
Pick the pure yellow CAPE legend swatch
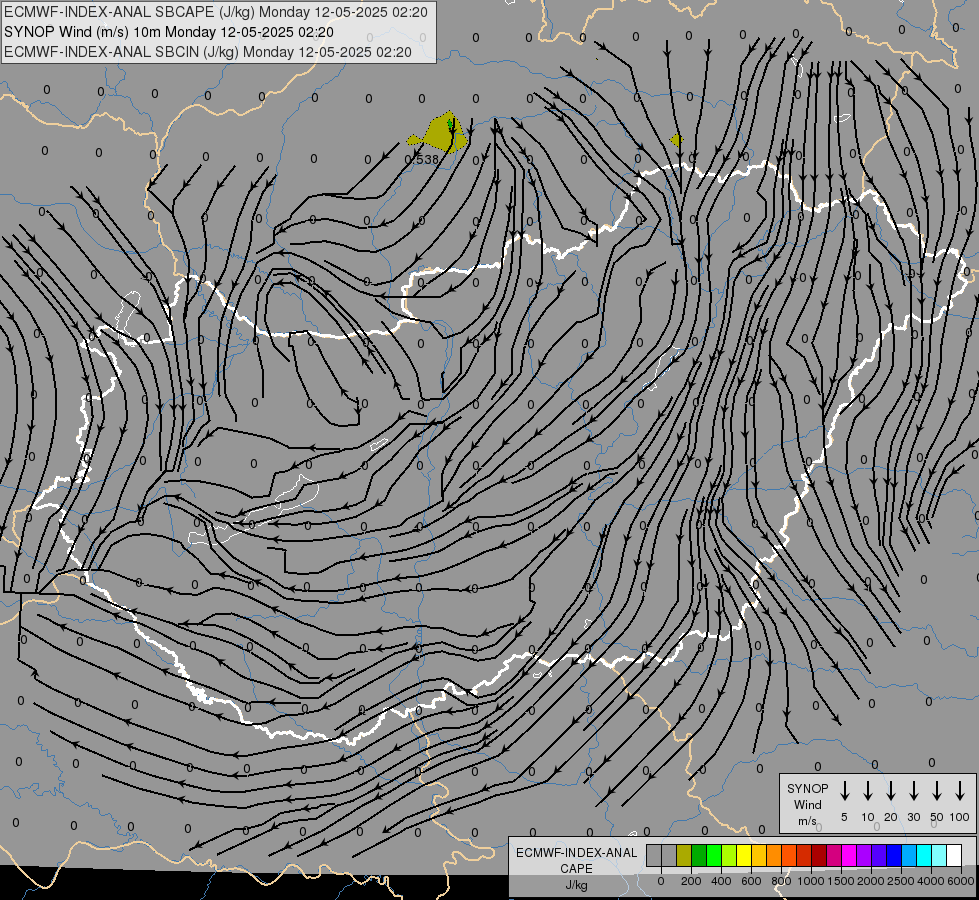click(x=744, y=855)
